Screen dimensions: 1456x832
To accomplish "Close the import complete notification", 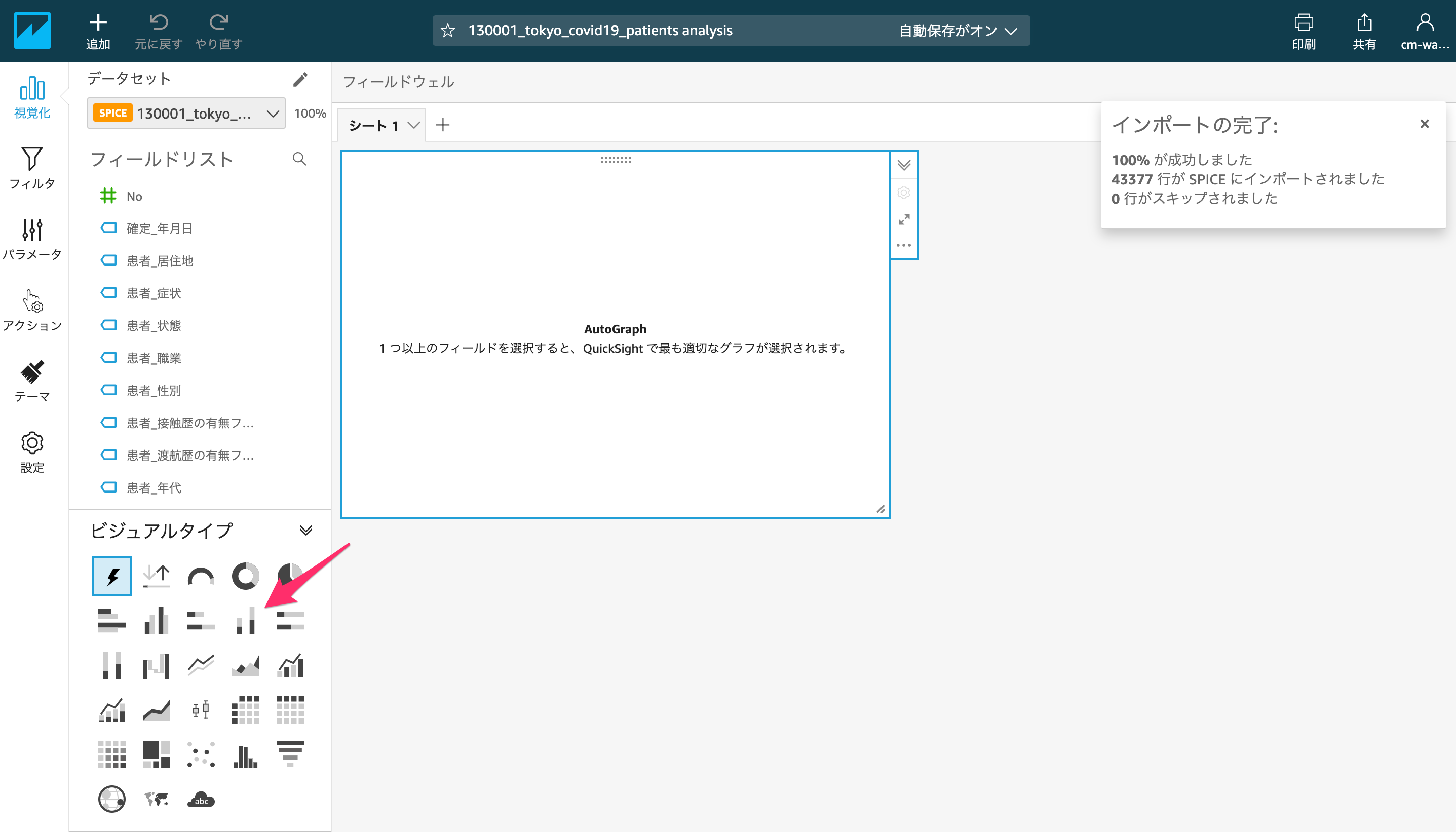I will click(1424, 124).
